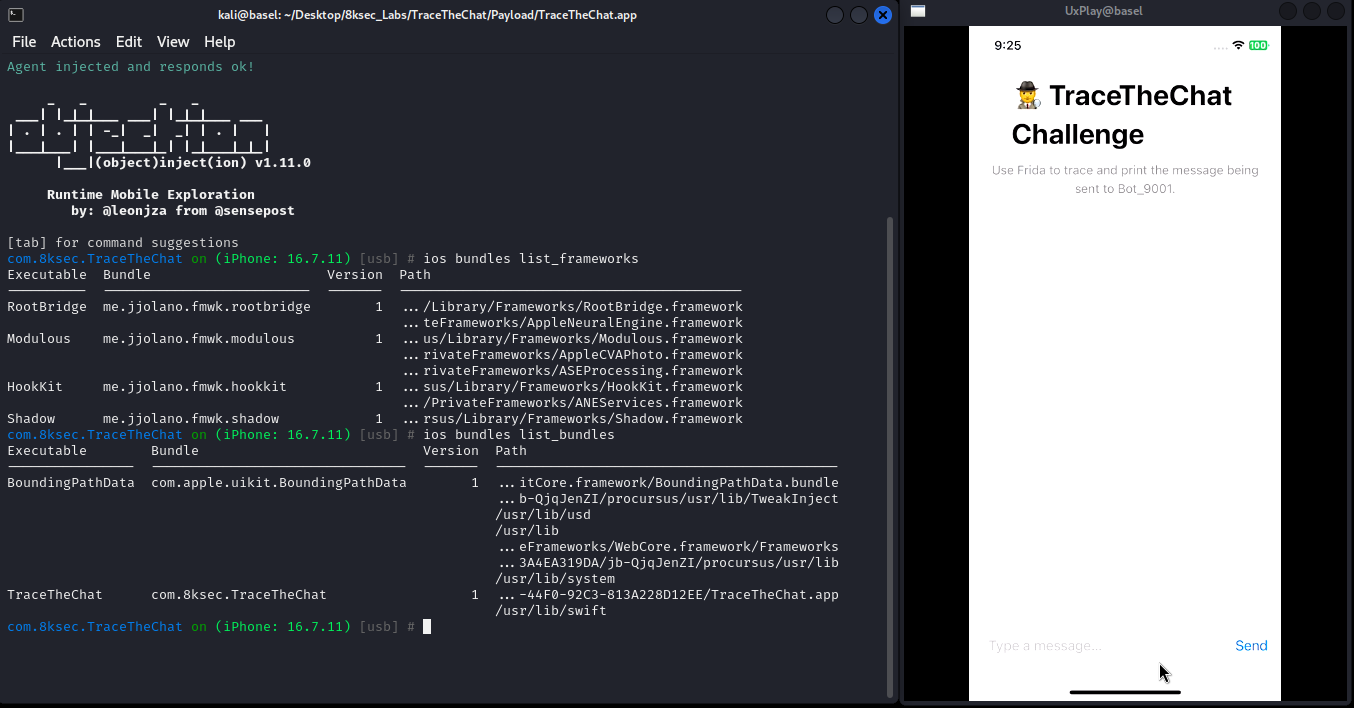
Task: Click the AppleNeuralEngine.framework path line
Action: (573, 323)
